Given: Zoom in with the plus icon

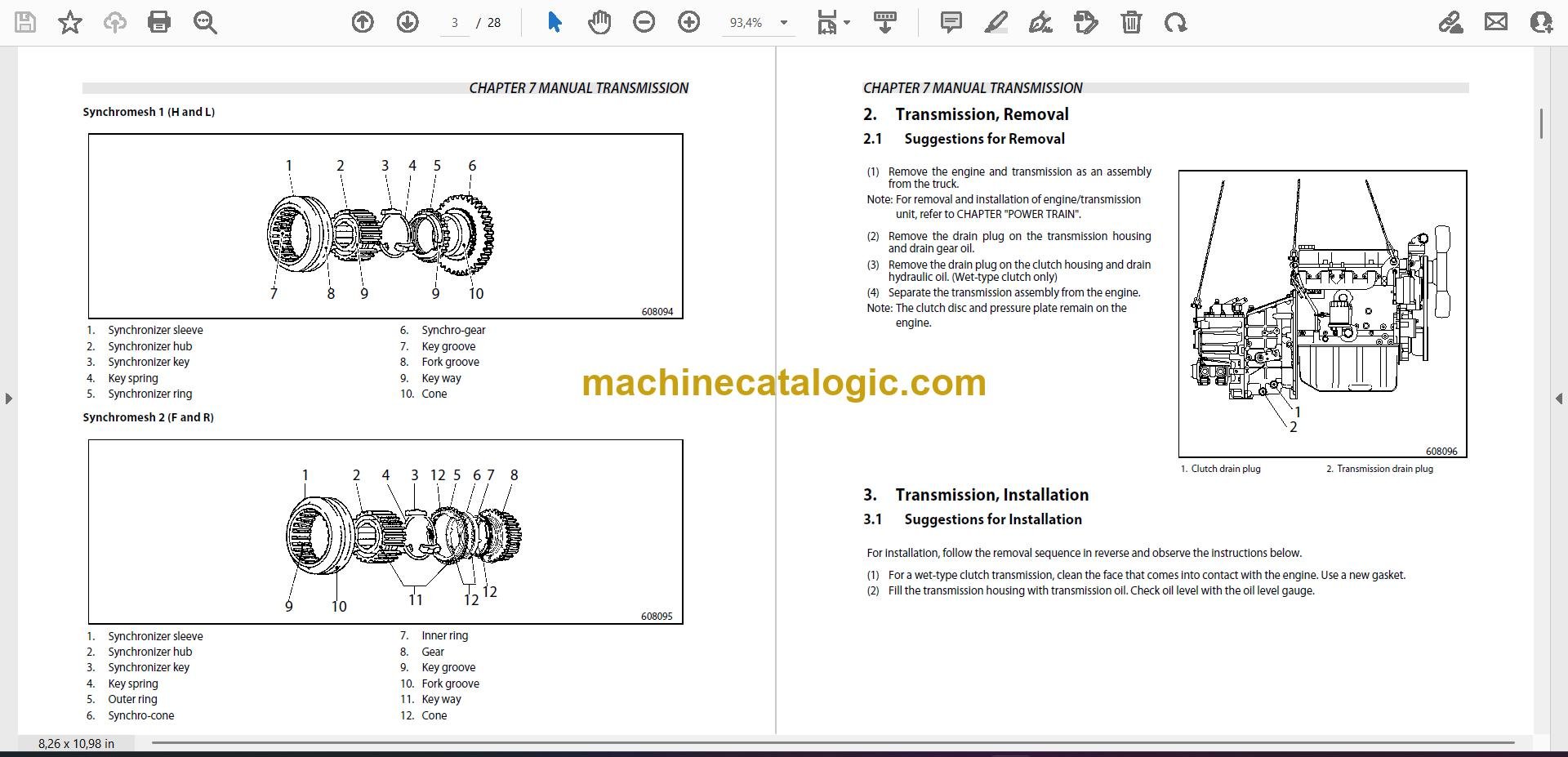Looking at the screenshot, I should point(689,23).
